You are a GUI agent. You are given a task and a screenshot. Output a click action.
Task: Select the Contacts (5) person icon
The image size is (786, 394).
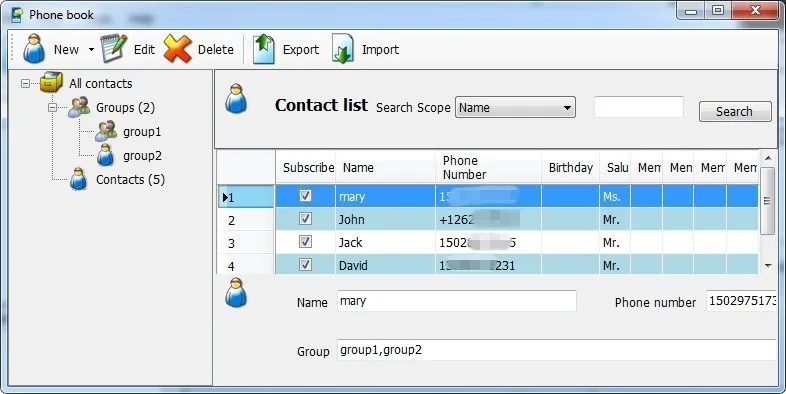click(x=78, y=179)
